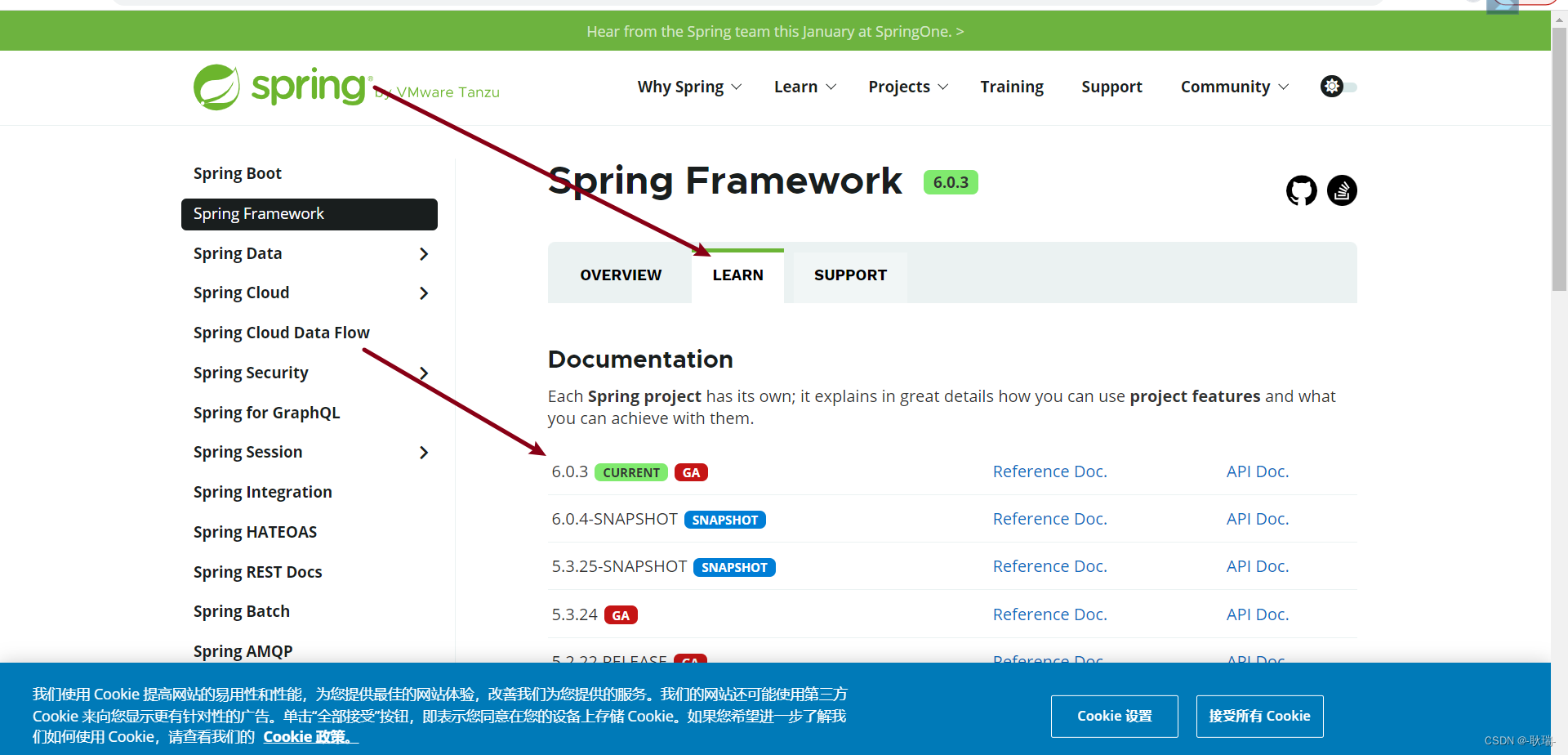
Task: Open Reference Doc. for version 6.0.3
Action: (1049, 471)
